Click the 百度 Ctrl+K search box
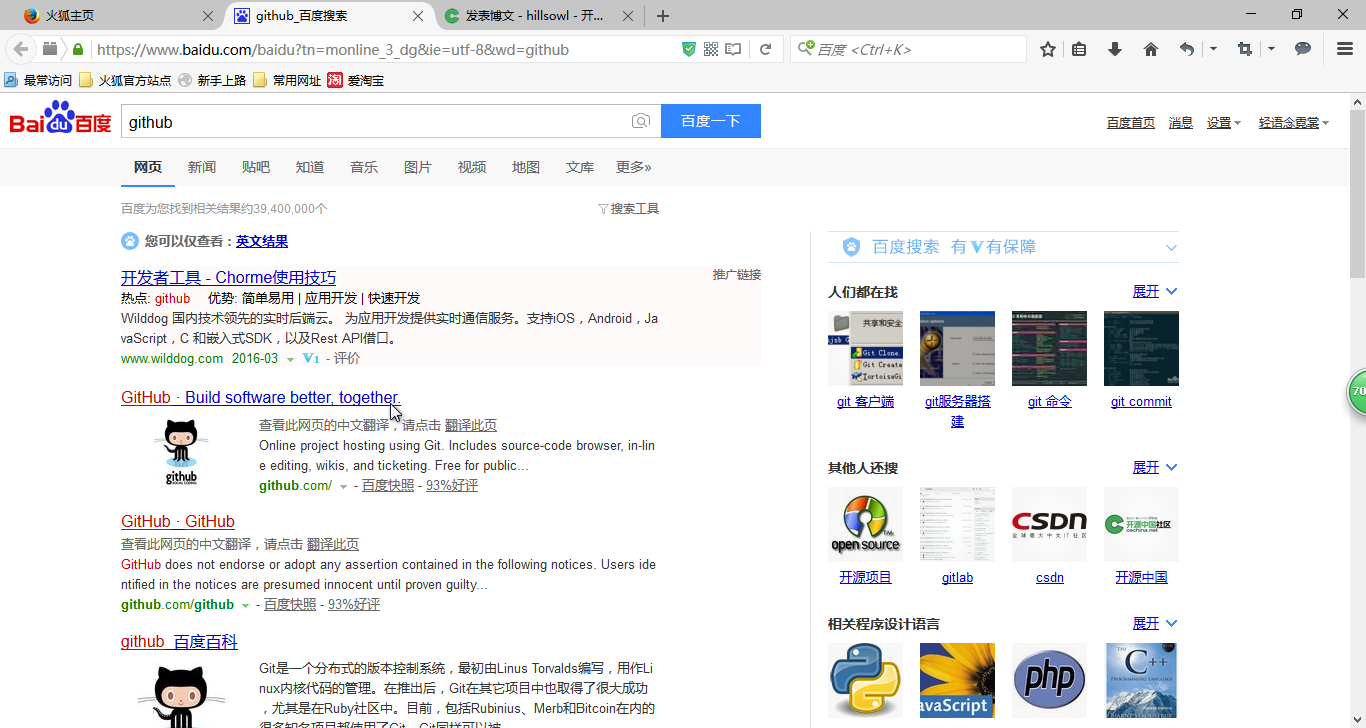The image size is (1366, 728). click(x=908, y=49)
